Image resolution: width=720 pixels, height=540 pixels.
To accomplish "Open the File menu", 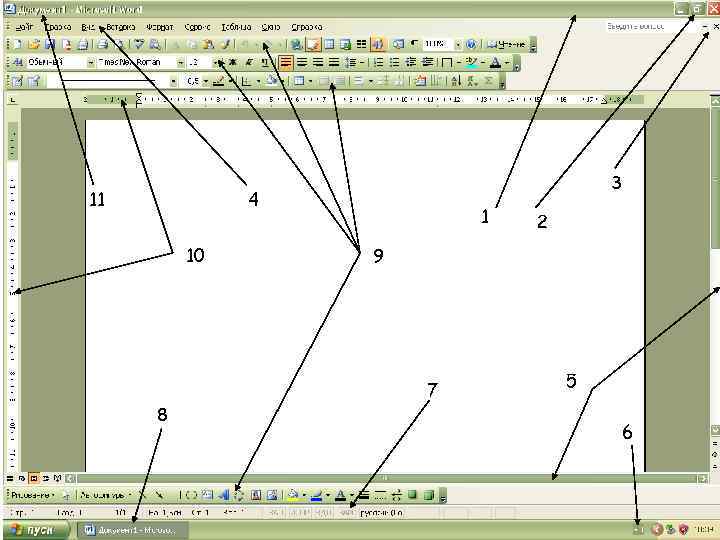I will tap(24, 27).
